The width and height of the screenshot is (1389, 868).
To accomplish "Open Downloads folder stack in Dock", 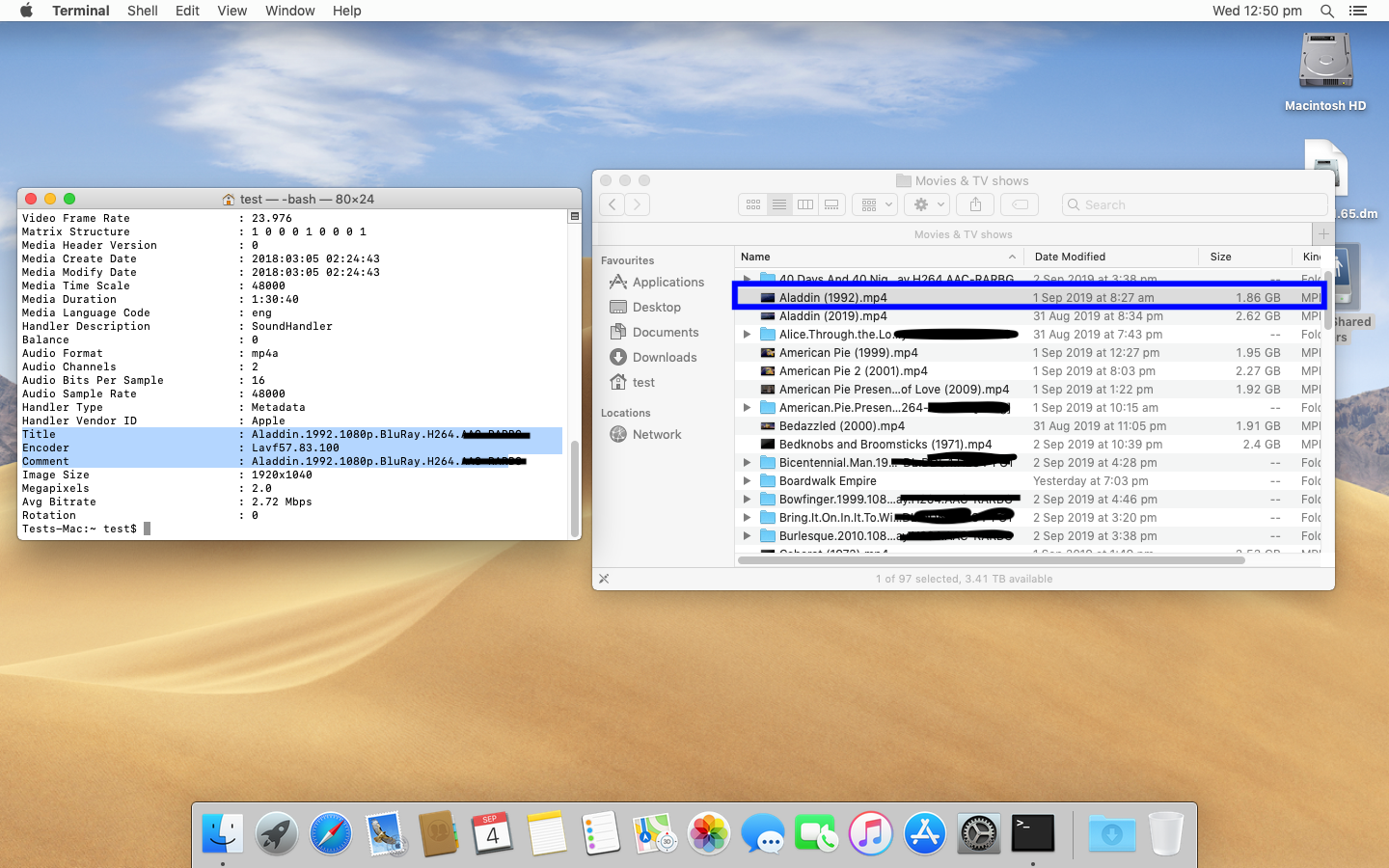I will [1112, 833].
